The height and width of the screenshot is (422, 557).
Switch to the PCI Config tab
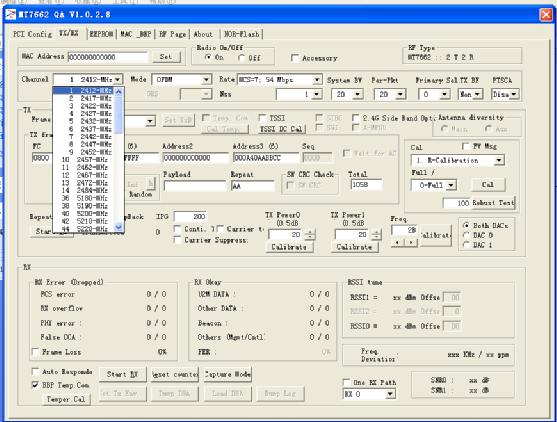point(32,34)
